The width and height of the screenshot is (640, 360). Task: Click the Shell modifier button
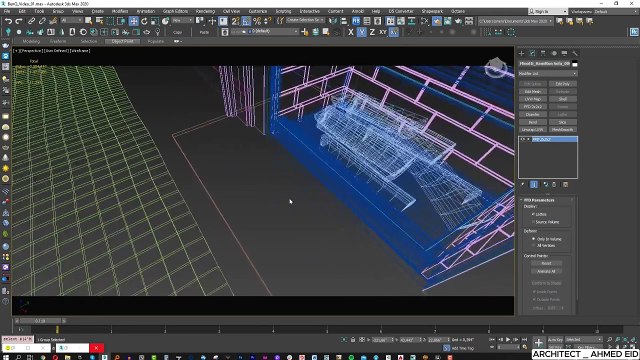point(562,99)
